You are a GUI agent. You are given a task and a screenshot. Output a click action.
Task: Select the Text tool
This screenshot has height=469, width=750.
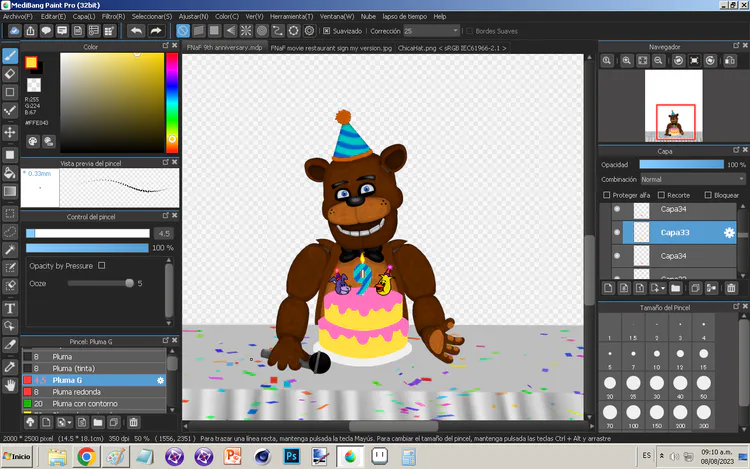(x=10, y=308)
